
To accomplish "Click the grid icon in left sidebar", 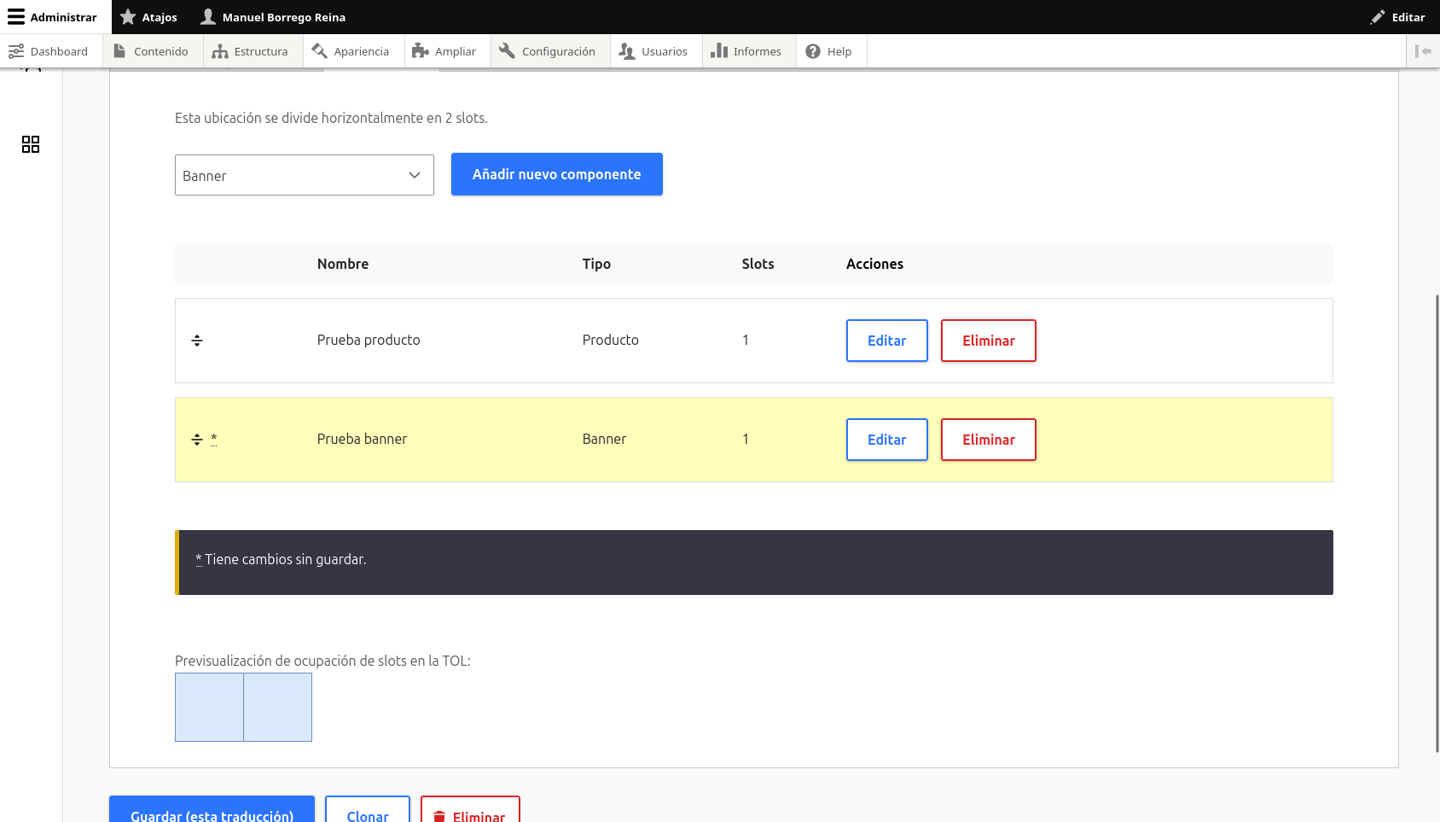I will click(31, 144).
